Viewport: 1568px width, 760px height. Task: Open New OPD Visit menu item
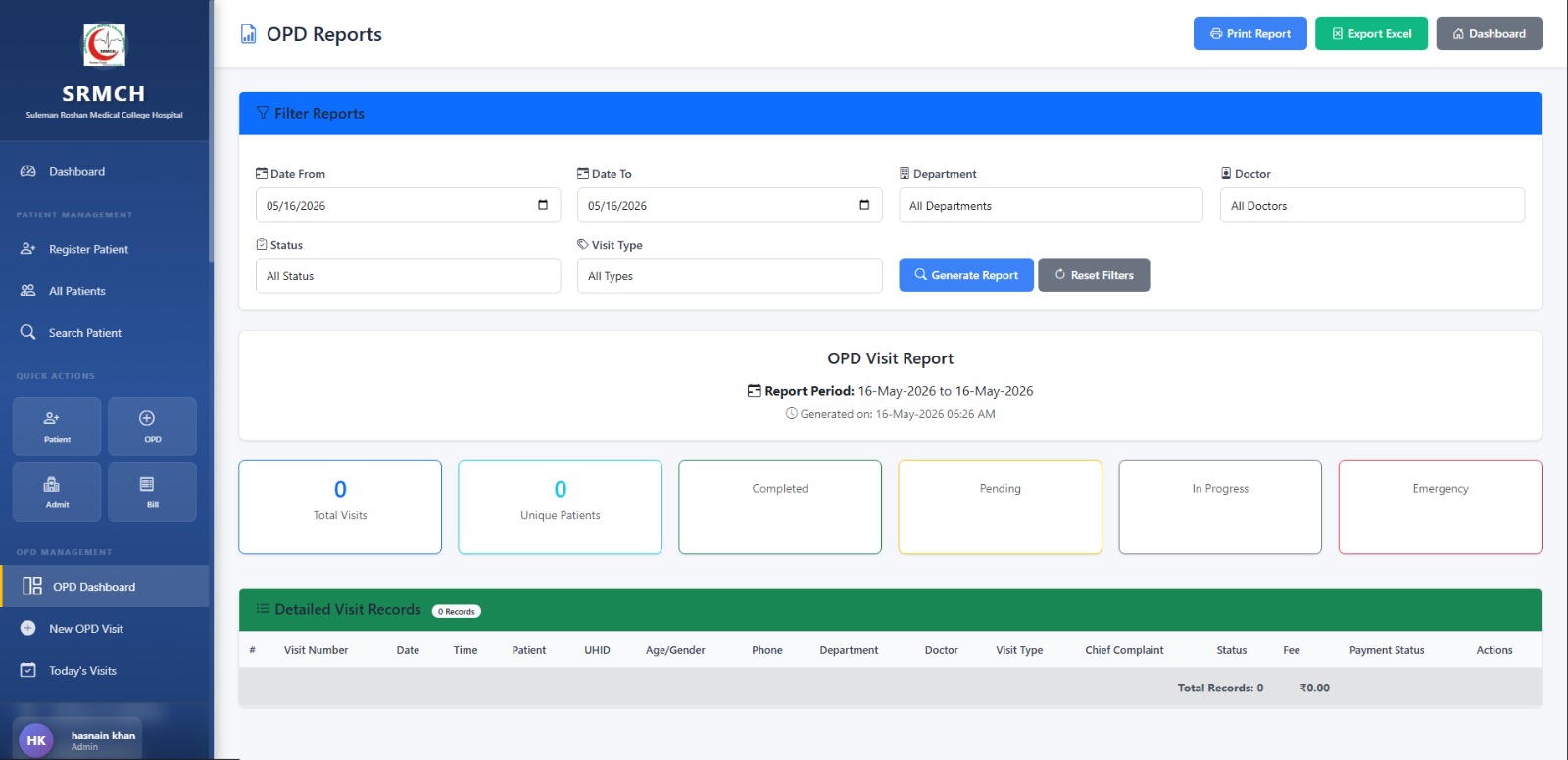point(104,629)
